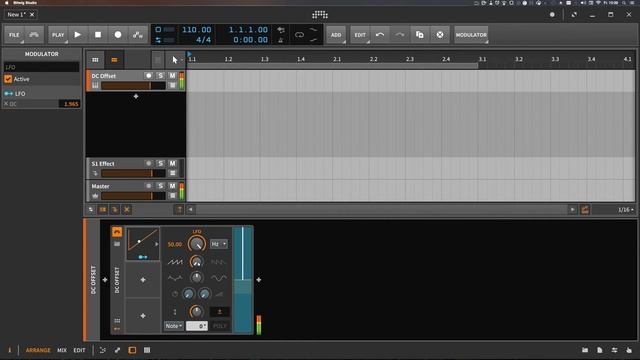Expand the LFO modulator with its arrow
Viewport: 640px width, 360px height.
tap(157, 244)
